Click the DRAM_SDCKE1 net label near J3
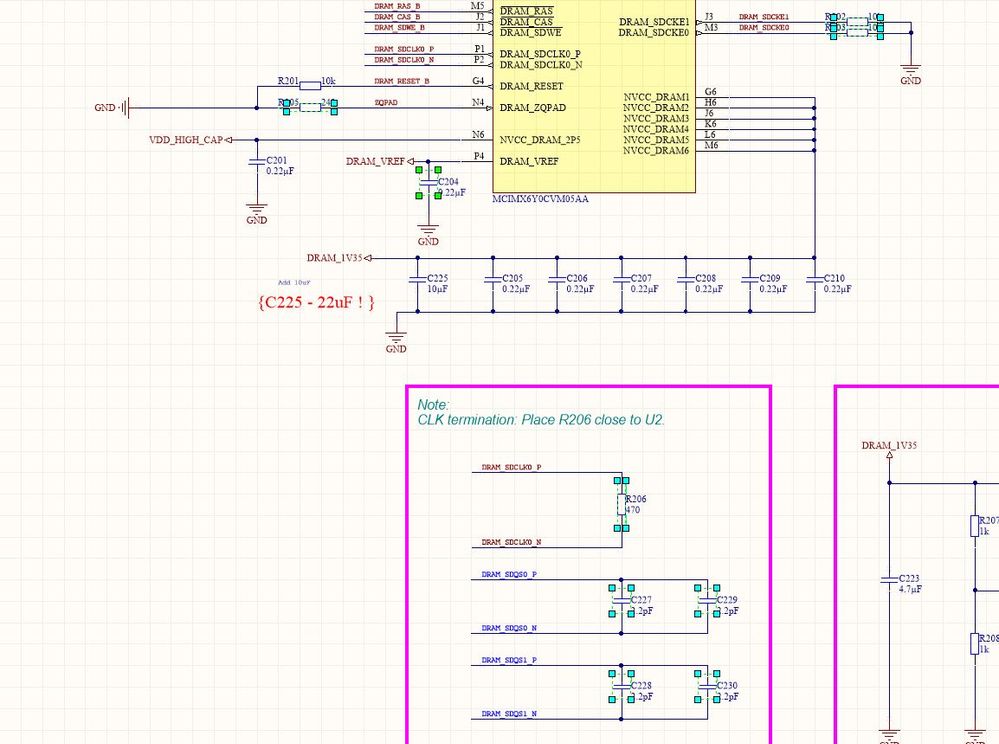Image resolution: width=999 pixels, height=744 pixels. click(764, 17)
